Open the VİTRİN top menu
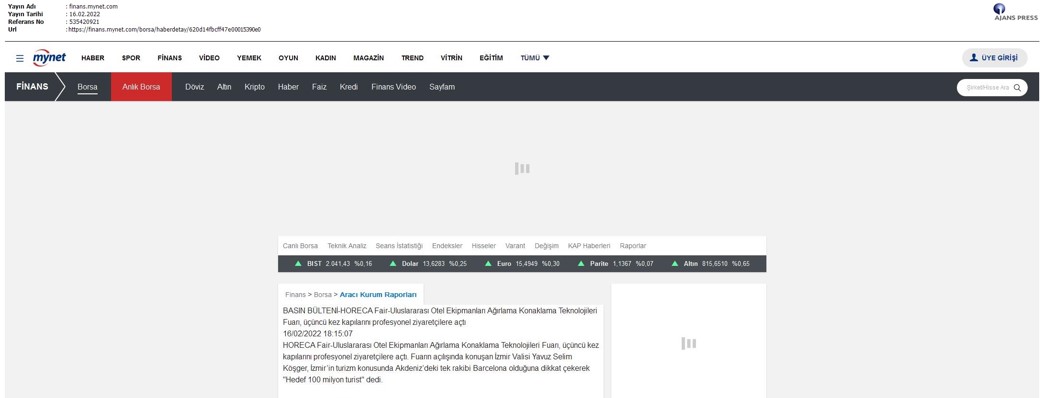The image size is (1060, 398). [452, 58]
